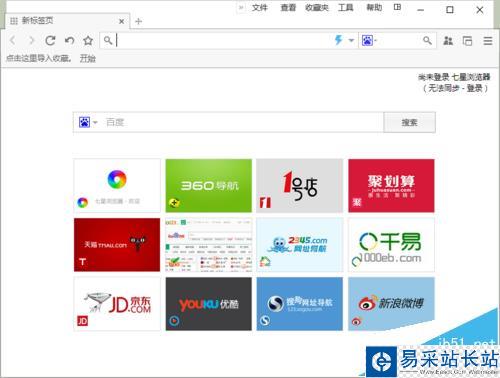Open the hamburger main menu
Screen dimensions: 500x378
click(x=488, y=41)
